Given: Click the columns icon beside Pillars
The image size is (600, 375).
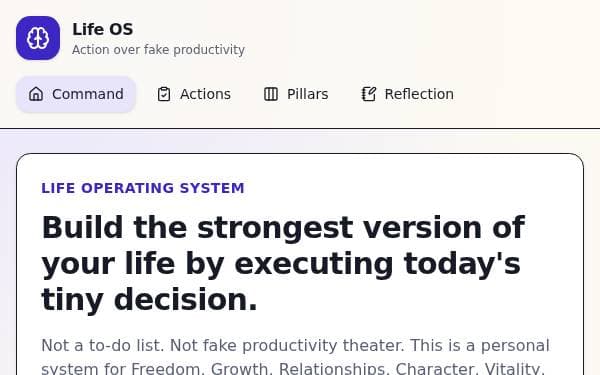Looking at the screenshot, I should point(271,94).
